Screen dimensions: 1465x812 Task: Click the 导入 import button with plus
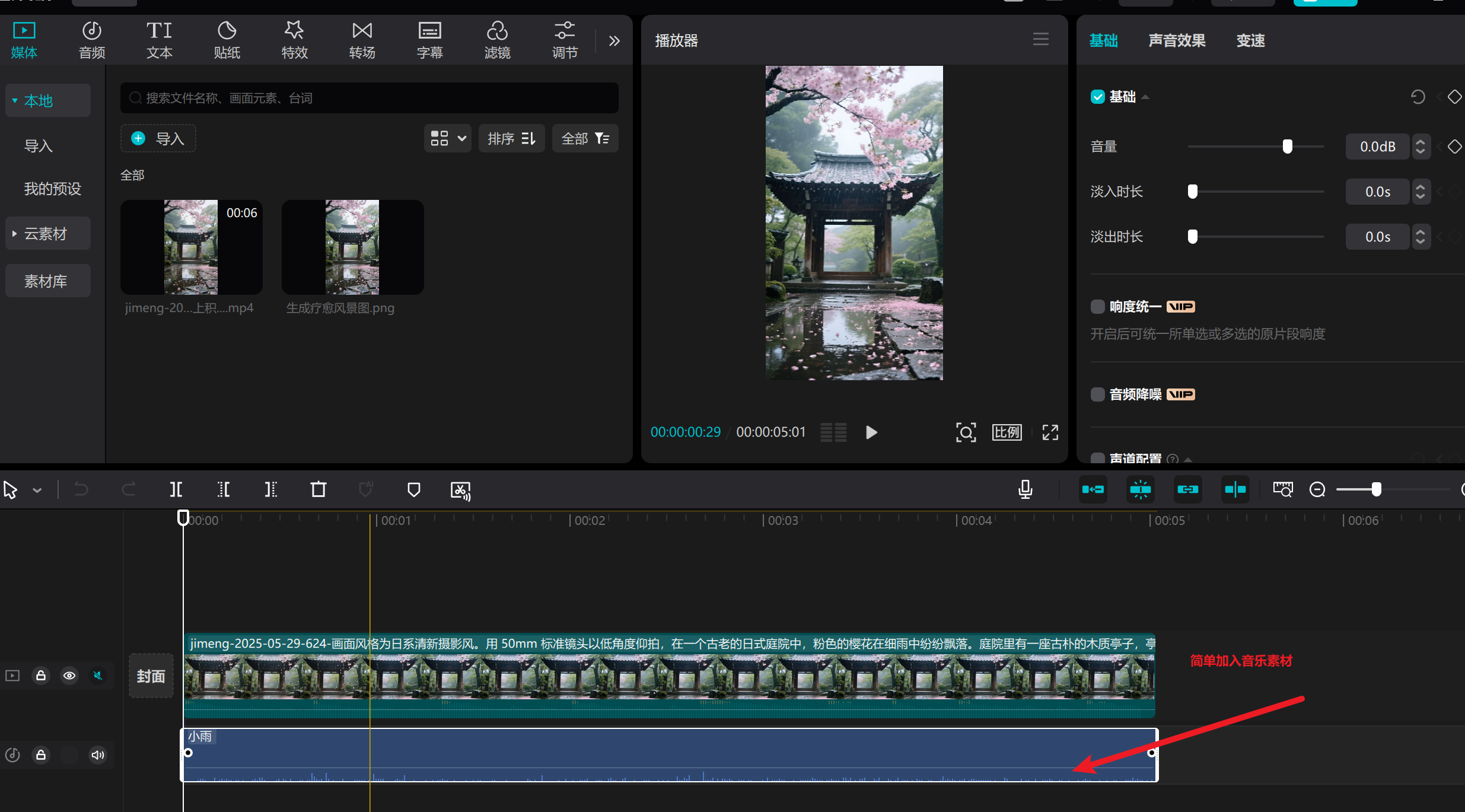point(158,139)
